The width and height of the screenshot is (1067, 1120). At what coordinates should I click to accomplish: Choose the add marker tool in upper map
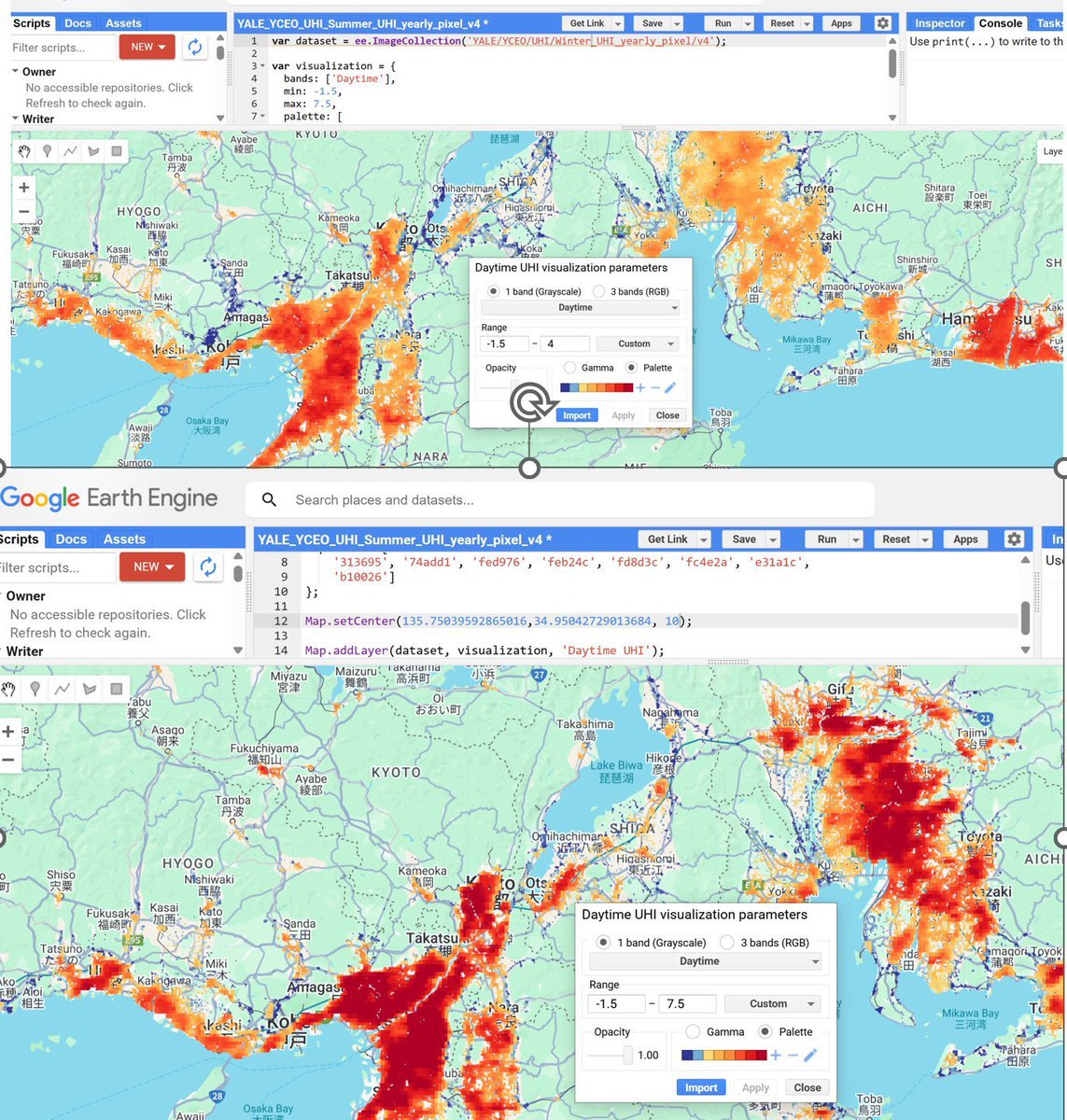coord(47,151)
